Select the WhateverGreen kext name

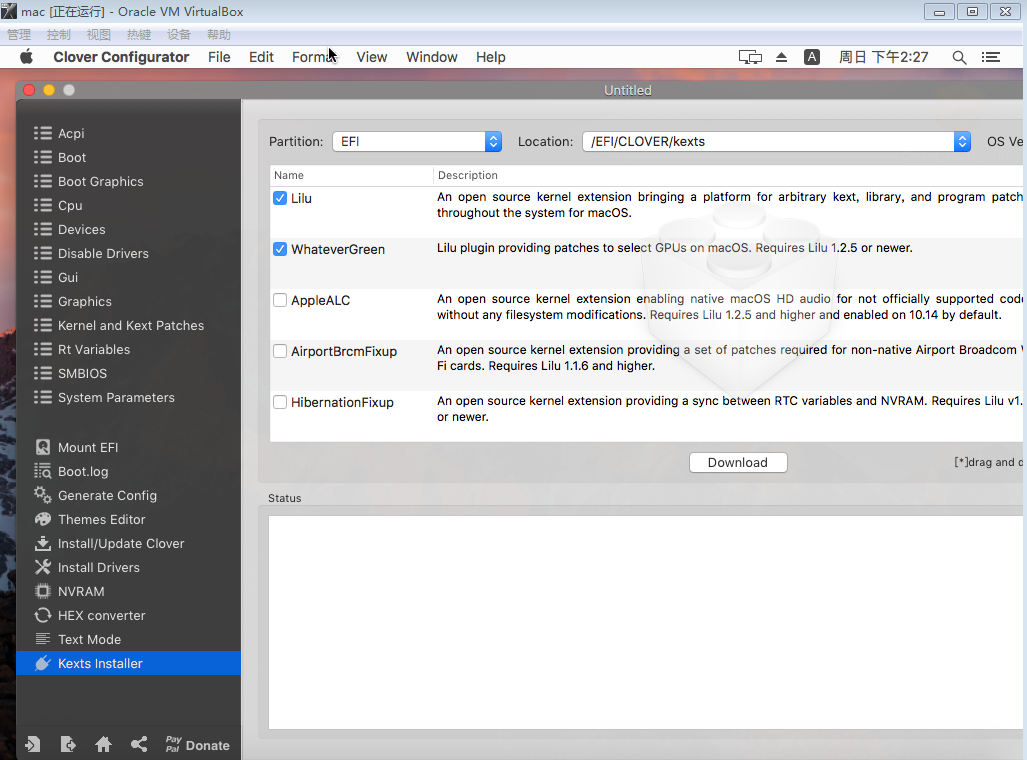(x=338, y=250)
